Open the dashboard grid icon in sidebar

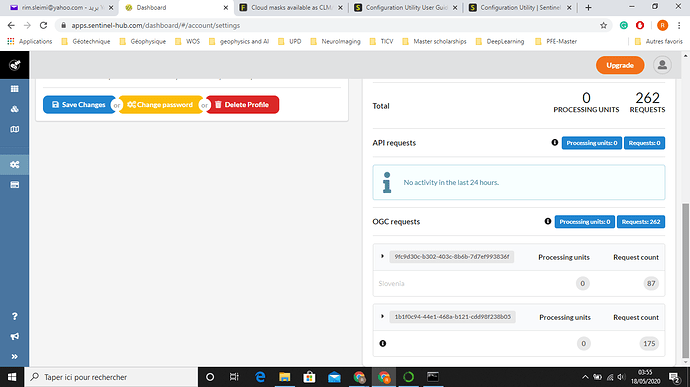coord(15,89)
